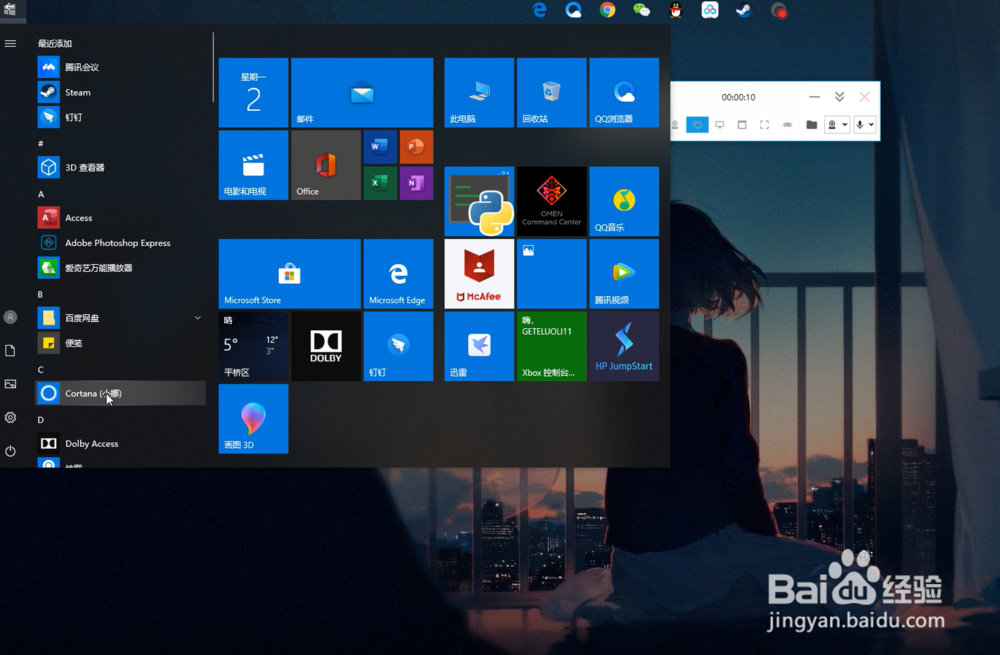Open Settings gear in Start sidebar
The image size is (1000, 655).
click(x=10, y=418)
